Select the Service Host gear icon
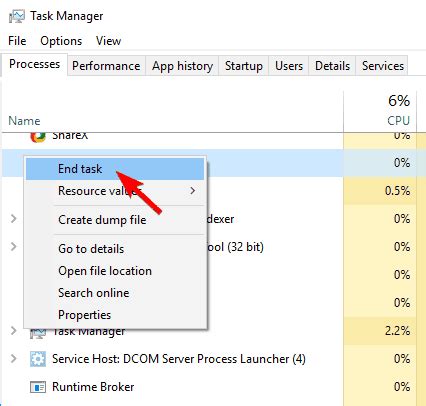 point(38,359)
